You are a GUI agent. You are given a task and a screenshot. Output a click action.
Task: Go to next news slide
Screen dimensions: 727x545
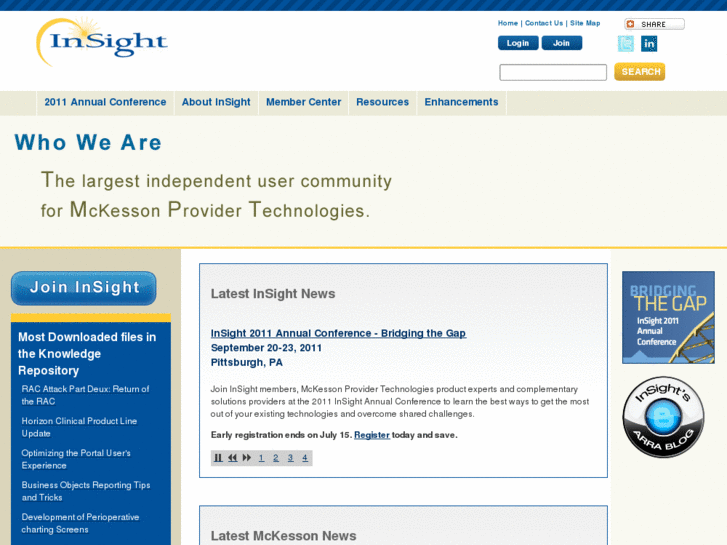click(247, 458)
